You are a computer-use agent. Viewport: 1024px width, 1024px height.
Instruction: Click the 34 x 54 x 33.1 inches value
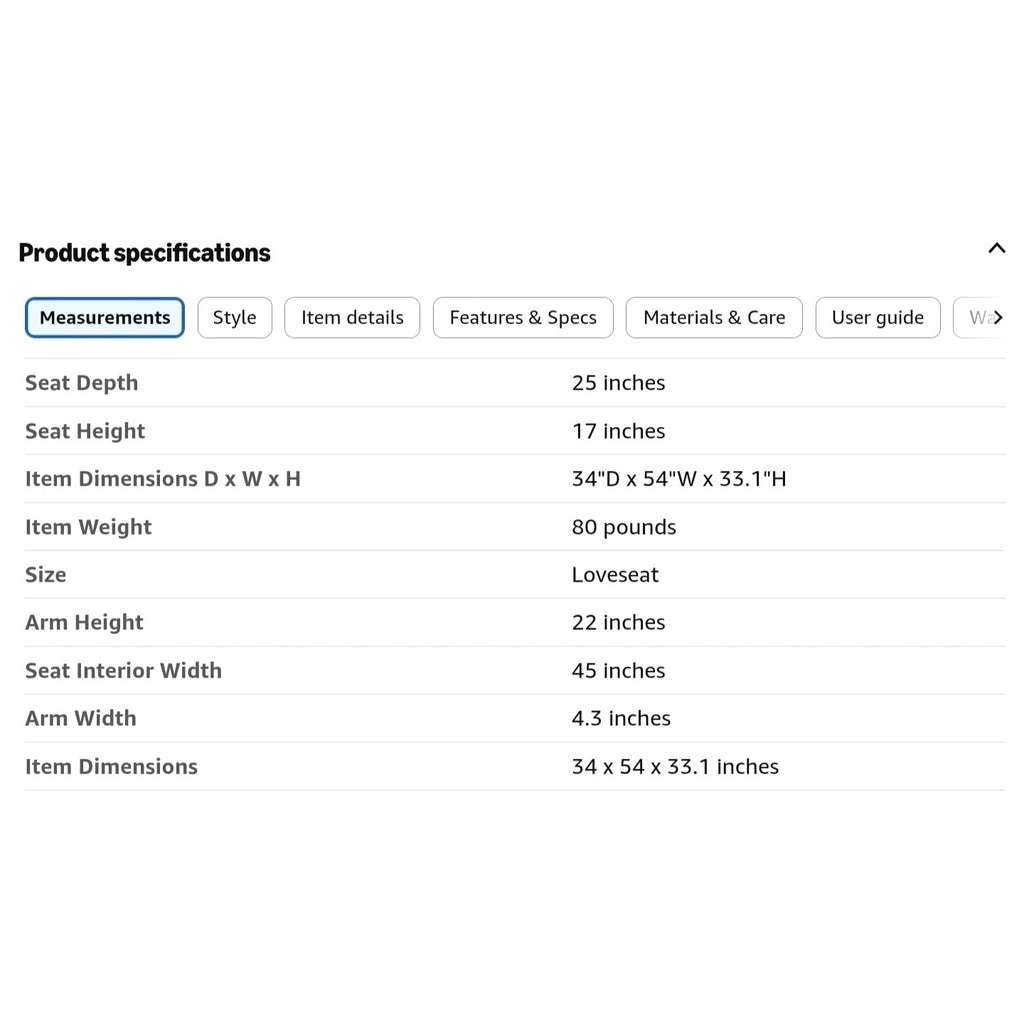(675, 767)
